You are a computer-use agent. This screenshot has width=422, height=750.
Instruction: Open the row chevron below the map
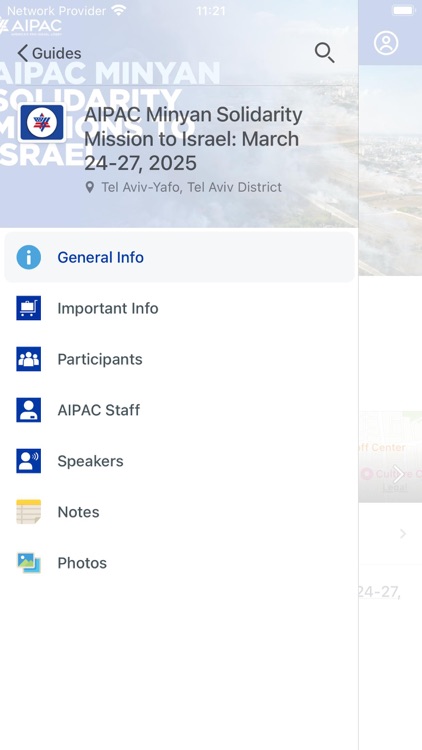pyautogui.click(x=403, y=534)
